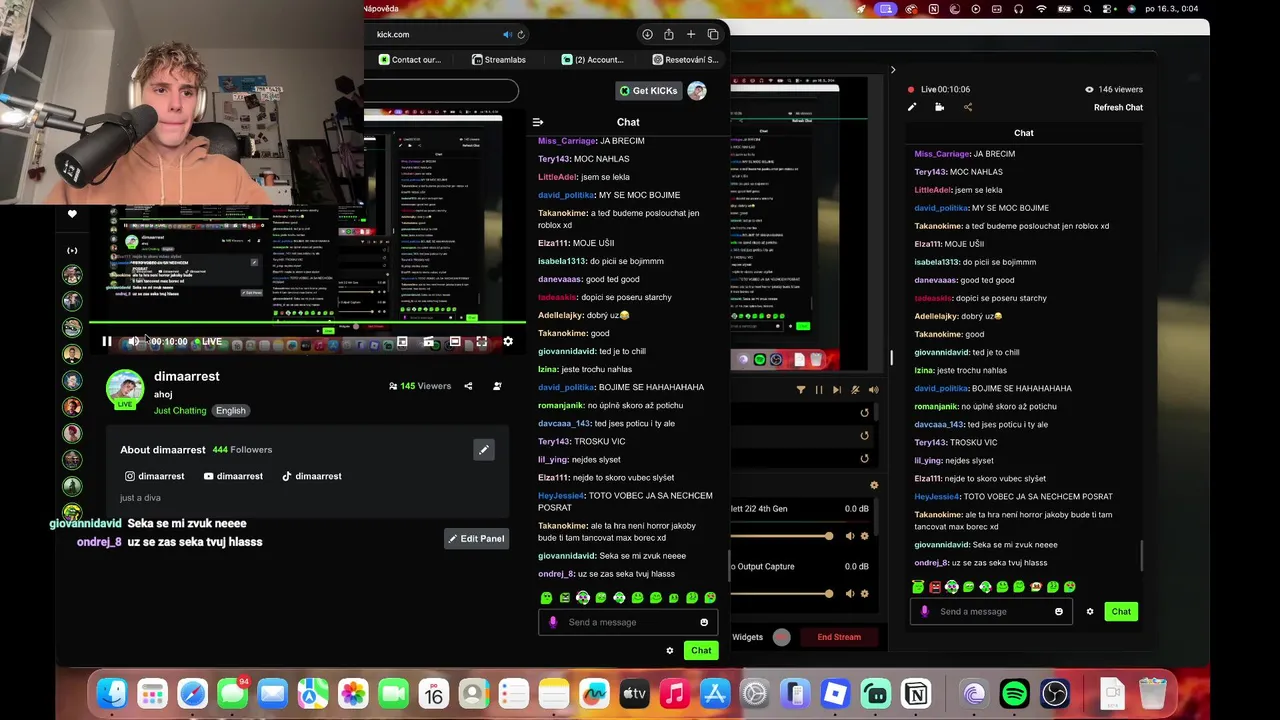1280x720 pixels.
Task: Open chat settings gear in Safari chat
Action: click(x=670, y=651)
